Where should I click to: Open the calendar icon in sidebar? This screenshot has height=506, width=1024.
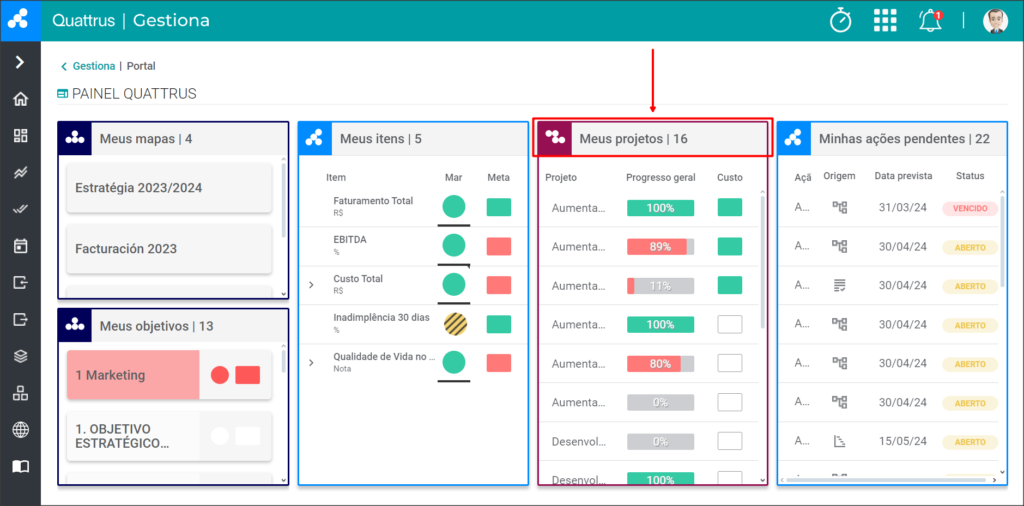[20, 246]
